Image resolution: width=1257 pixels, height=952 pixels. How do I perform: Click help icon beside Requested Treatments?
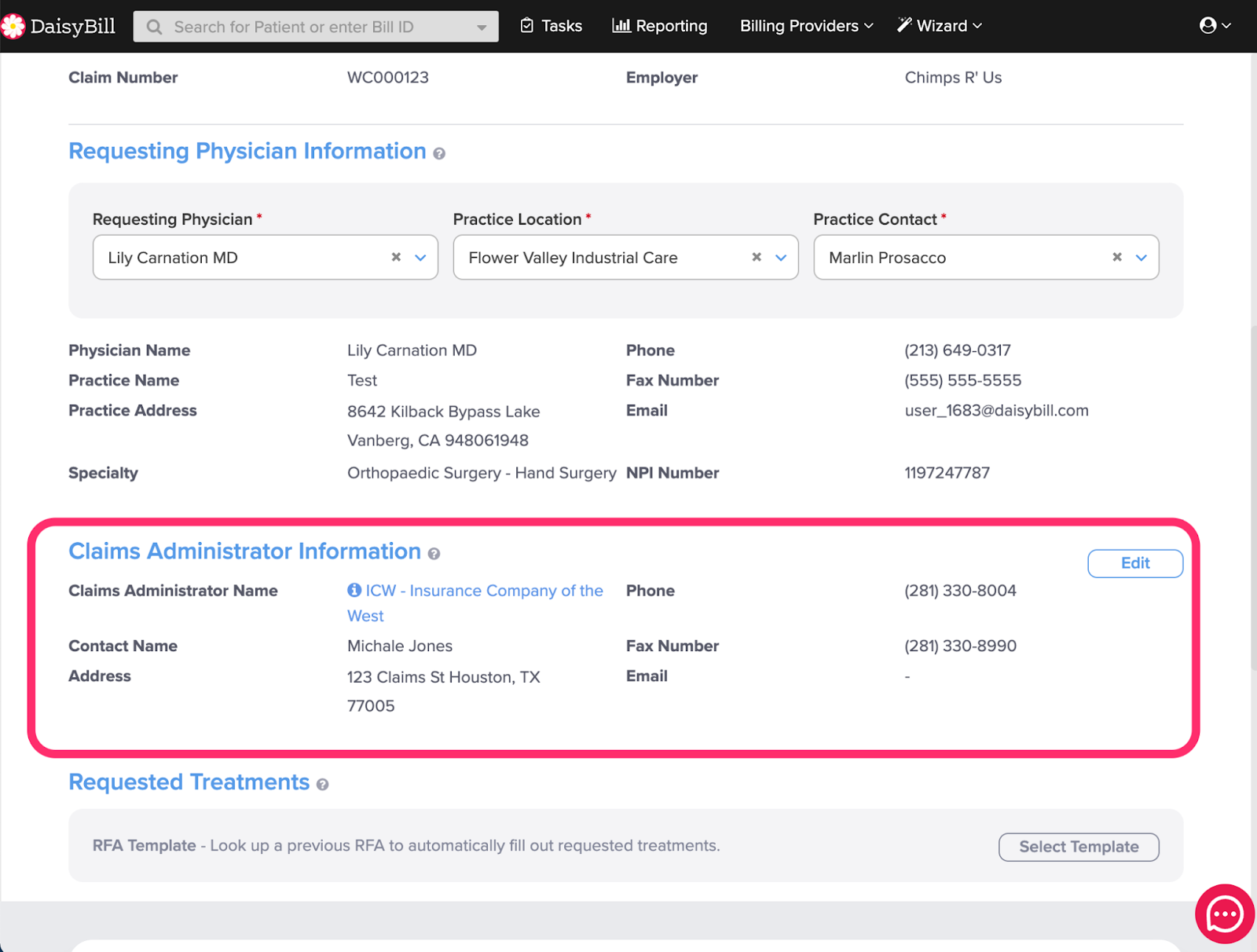[x=322, y=785]
